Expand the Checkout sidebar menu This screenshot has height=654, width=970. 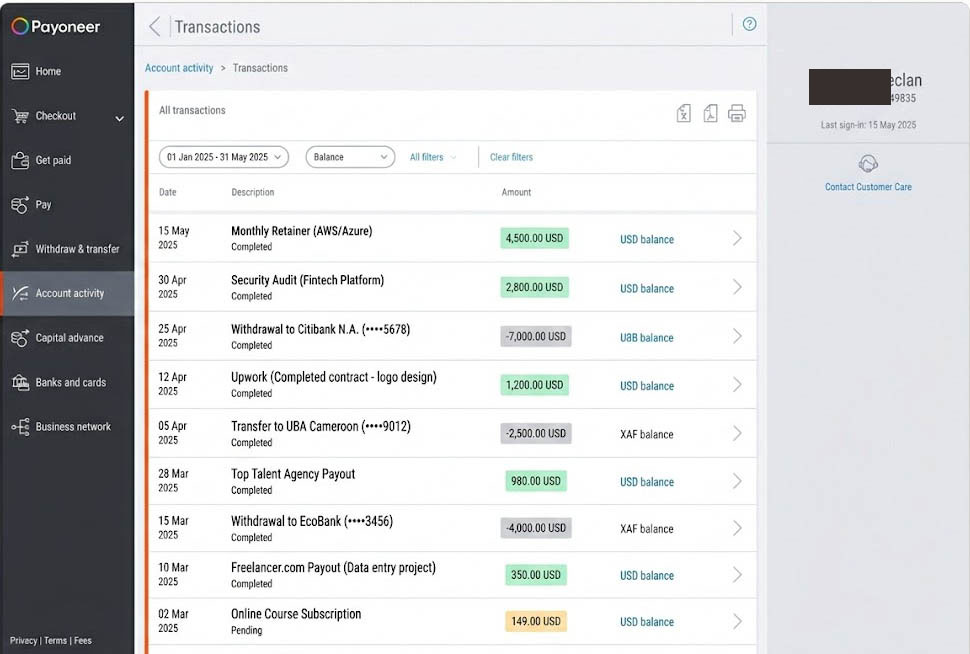point(60,115)
